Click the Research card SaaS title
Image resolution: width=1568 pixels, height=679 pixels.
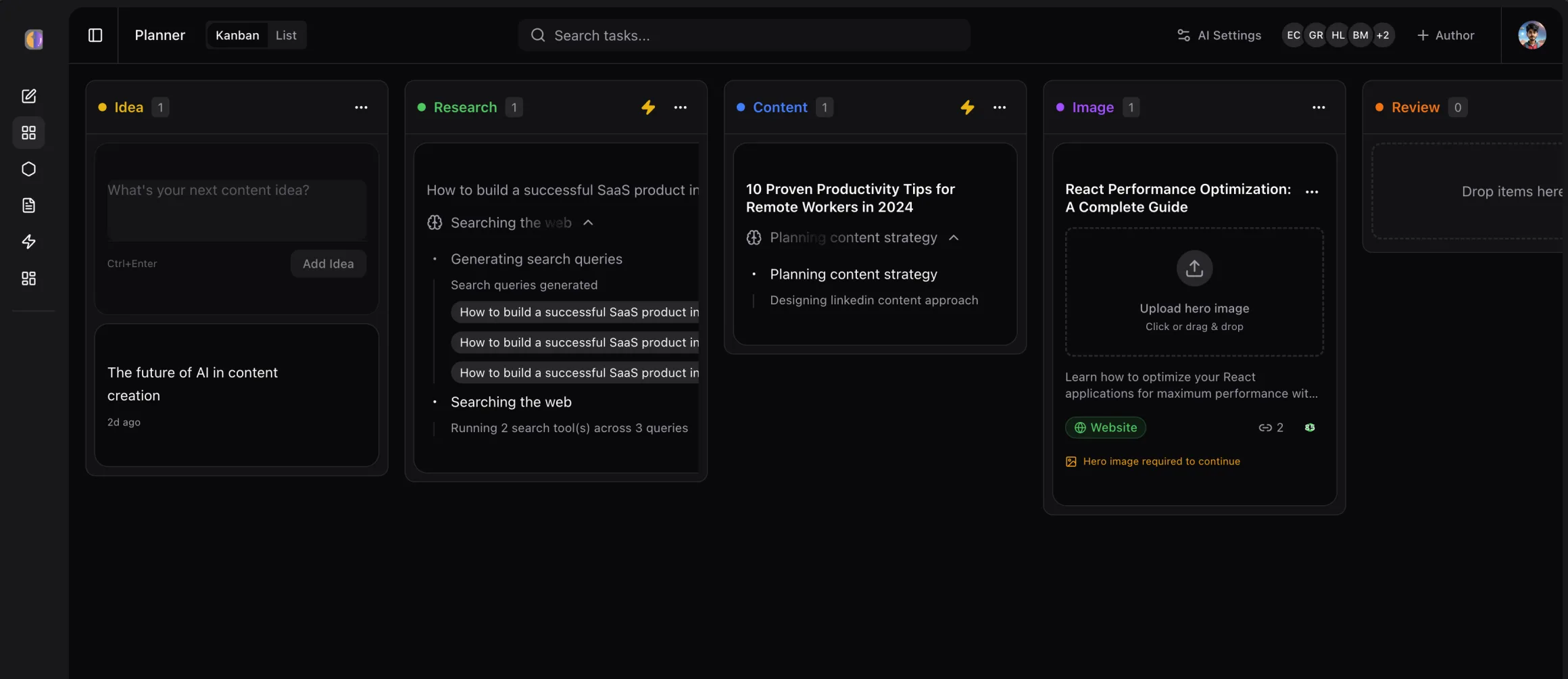[x=562, y=190]
